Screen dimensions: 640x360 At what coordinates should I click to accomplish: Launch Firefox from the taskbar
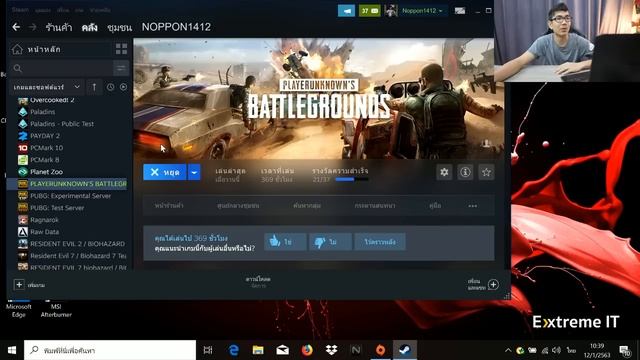click(307, 350)
